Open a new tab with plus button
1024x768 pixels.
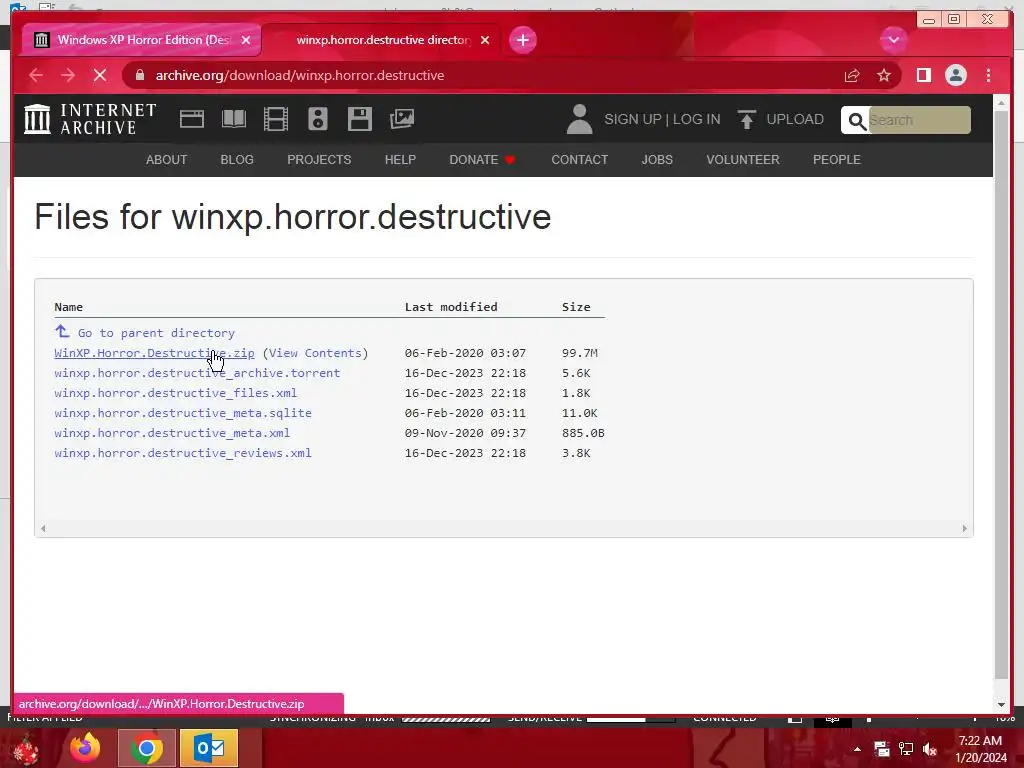tap(522, 40)
